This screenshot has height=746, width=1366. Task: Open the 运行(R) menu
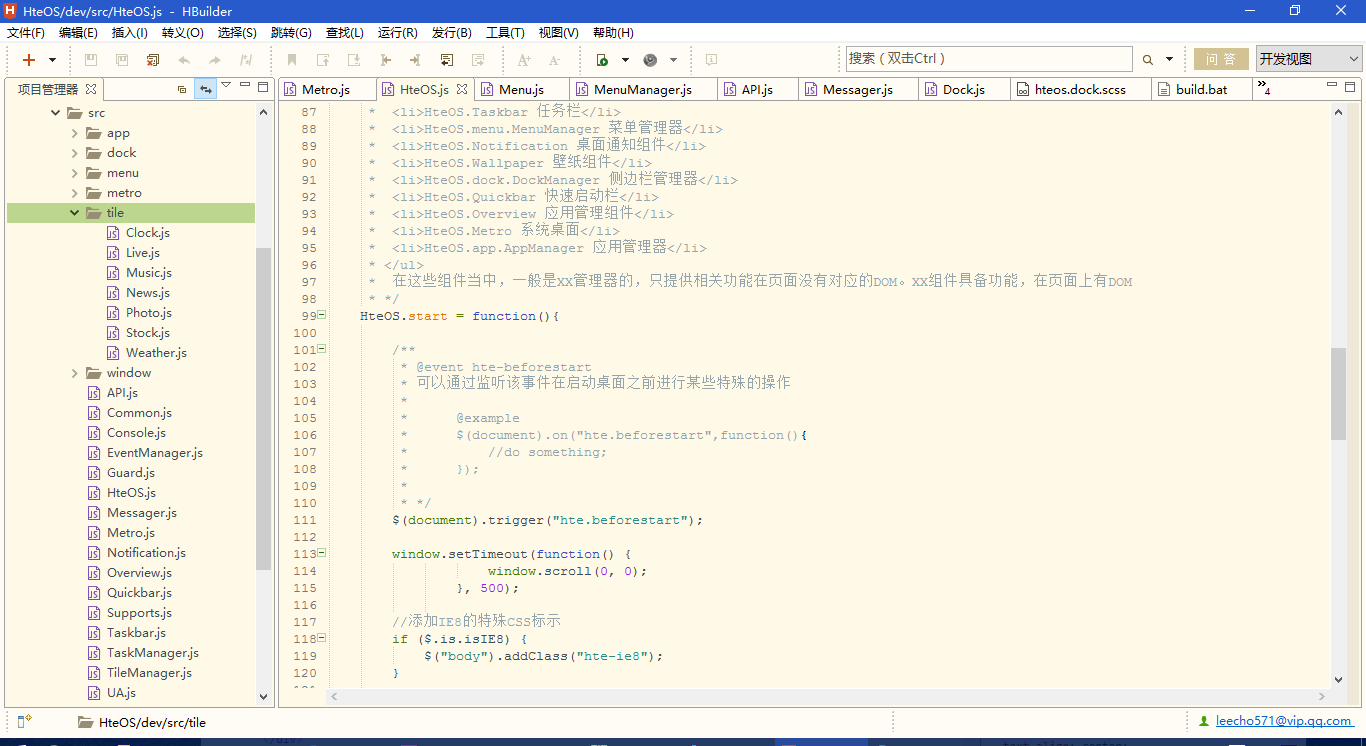click(x=397, y=33)
